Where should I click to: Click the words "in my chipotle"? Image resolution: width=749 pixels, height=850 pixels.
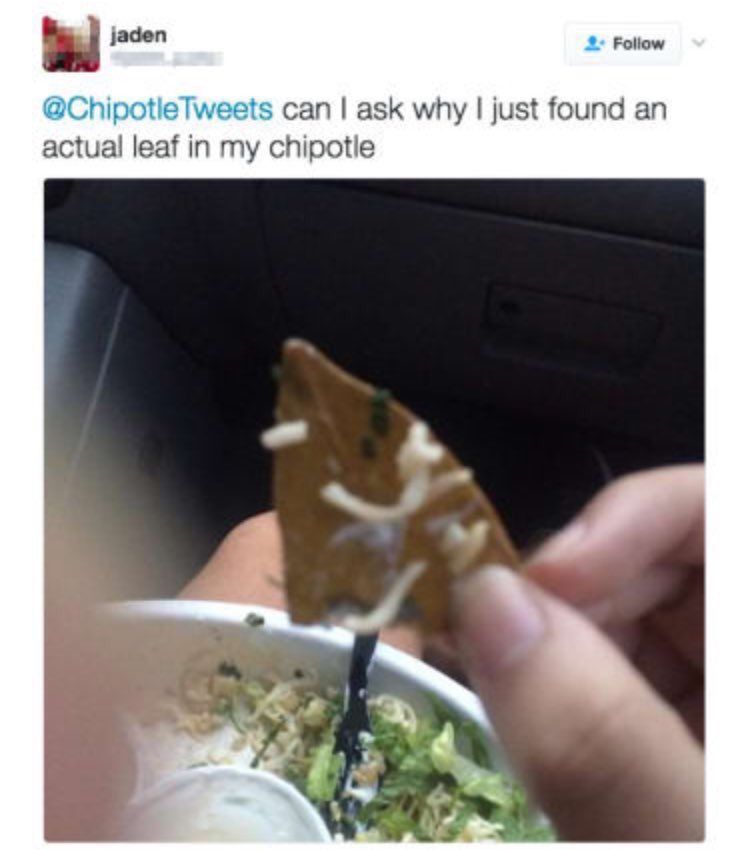coord(281,147)
